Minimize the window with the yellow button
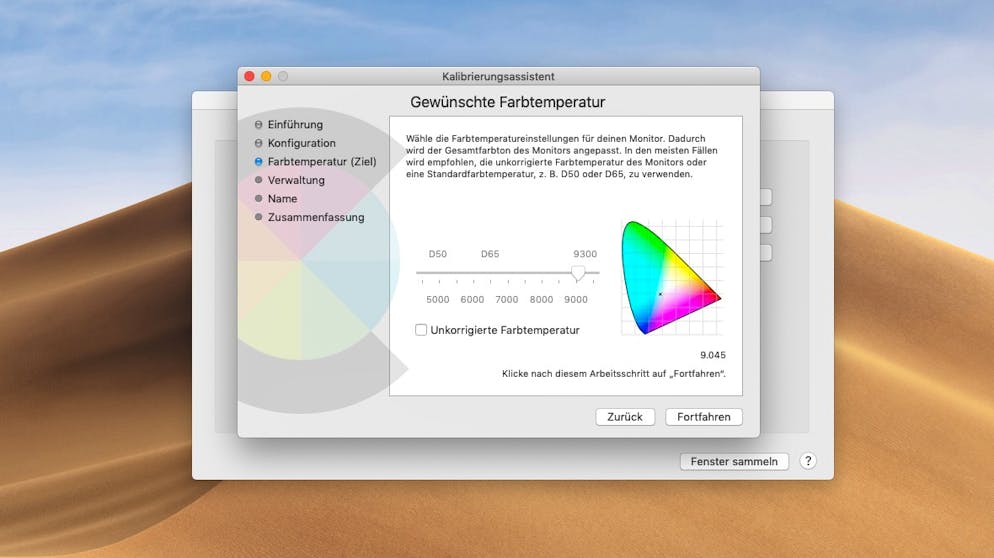This screenshot has width=994, height=558. pyautogui.click(x=266, y=76)
